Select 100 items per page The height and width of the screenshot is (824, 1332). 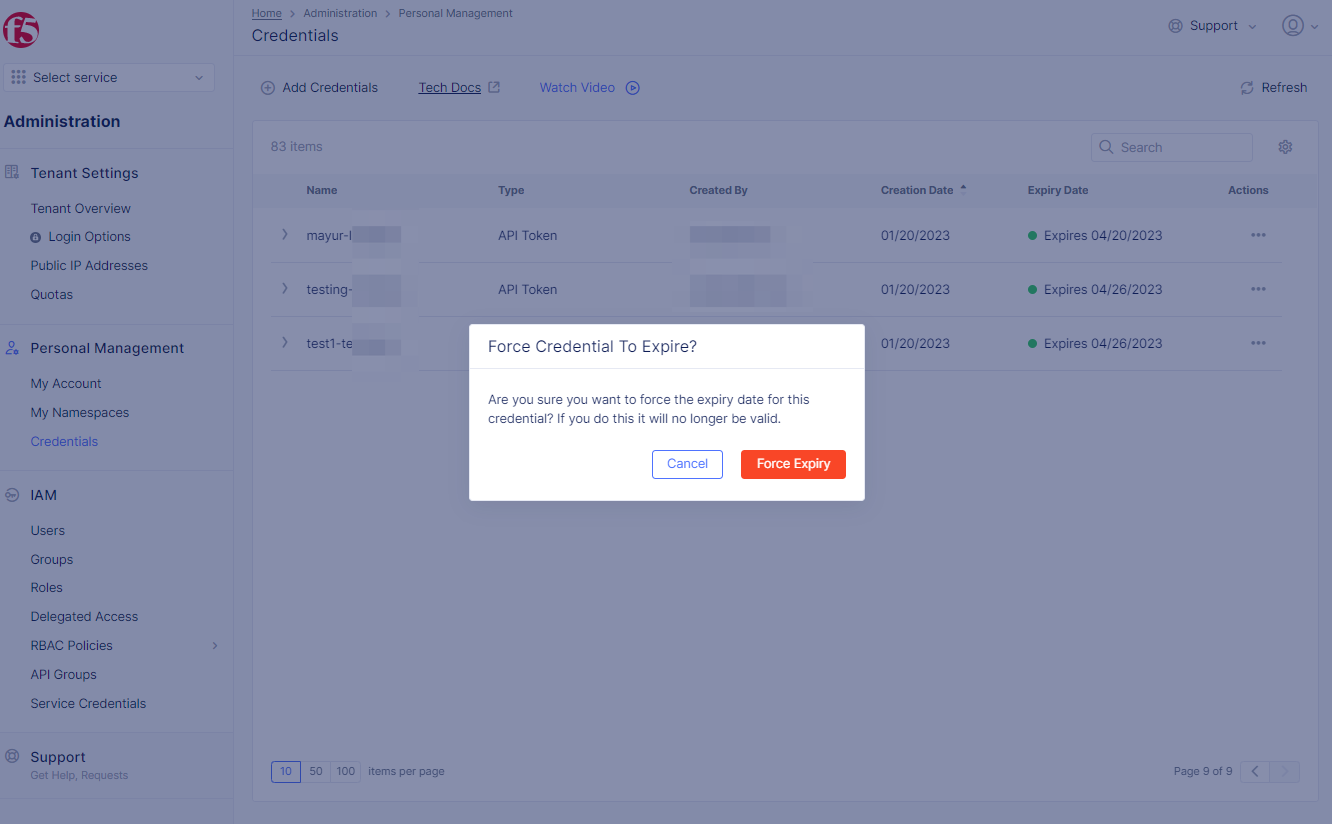point(345,771)
